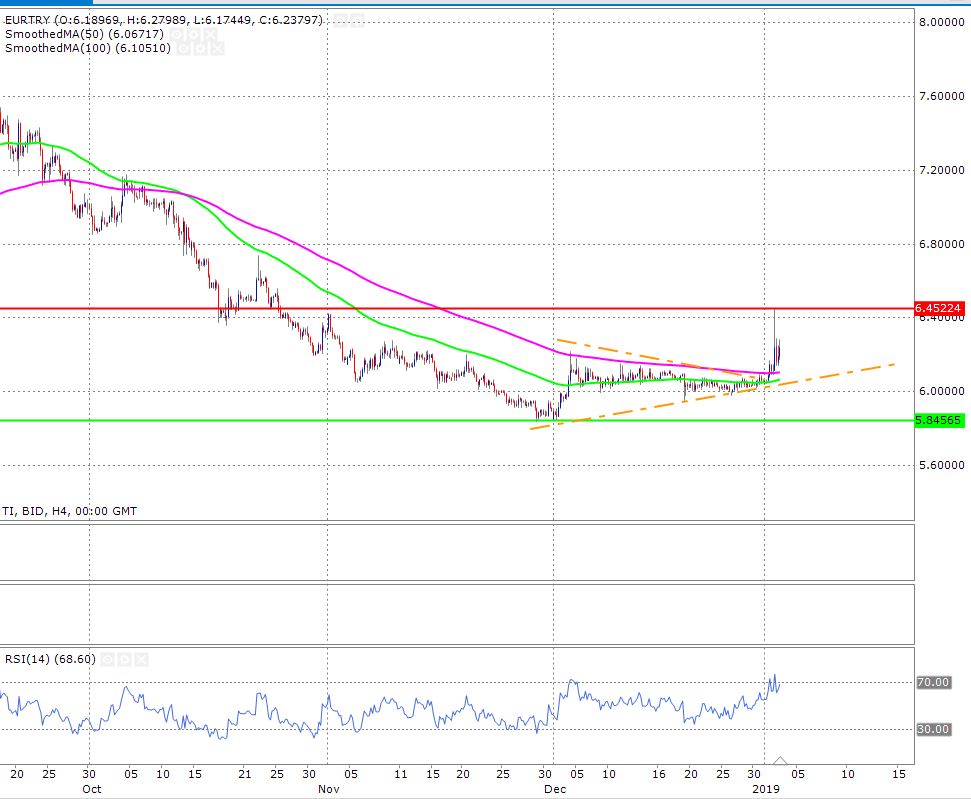
Task: Click the first icon beside EURTRY OHLC values
Action: pos(338,20)
